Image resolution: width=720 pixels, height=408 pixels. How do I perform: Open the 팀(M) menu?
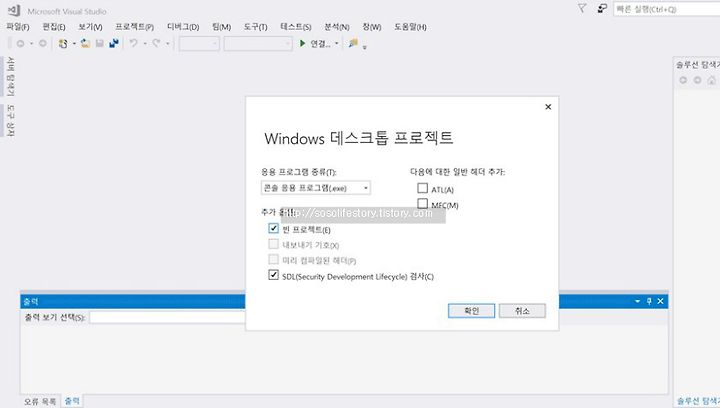click(221, 27)
